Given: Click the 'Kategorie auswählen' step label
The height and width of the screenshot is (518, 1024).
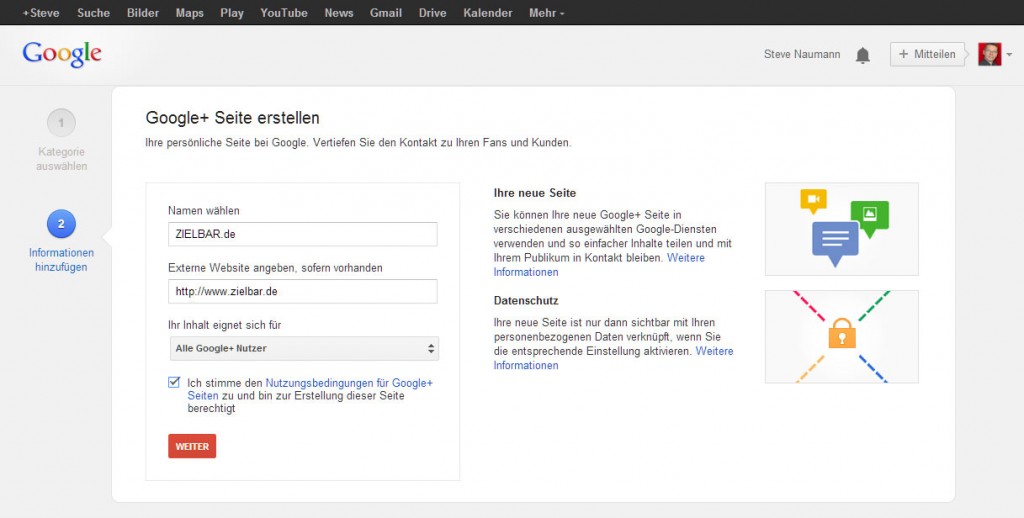Looking at the screenshot, I should 61,159.
